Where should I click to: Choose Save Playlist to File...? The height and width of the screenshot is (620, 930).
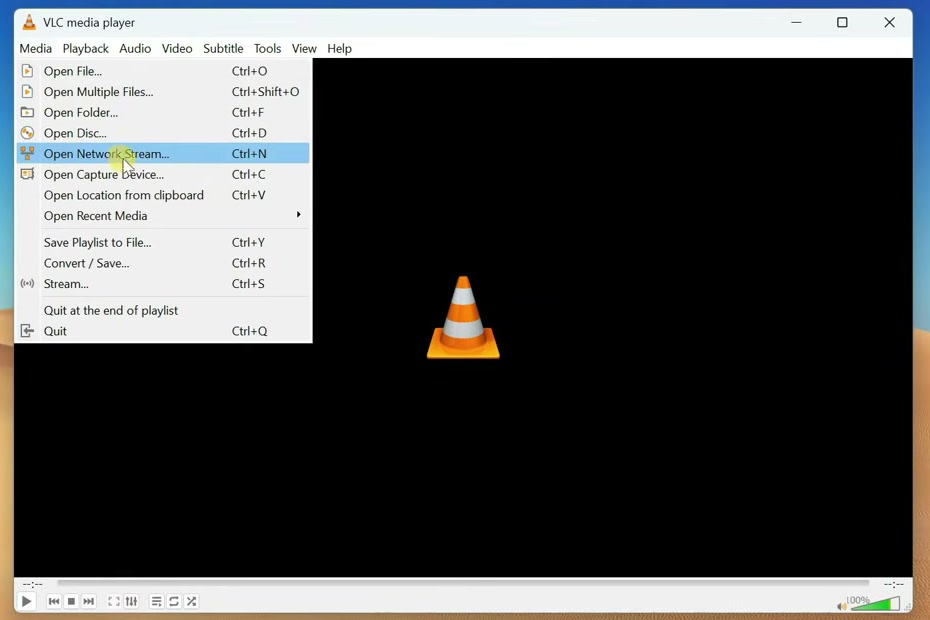point(163,243)
